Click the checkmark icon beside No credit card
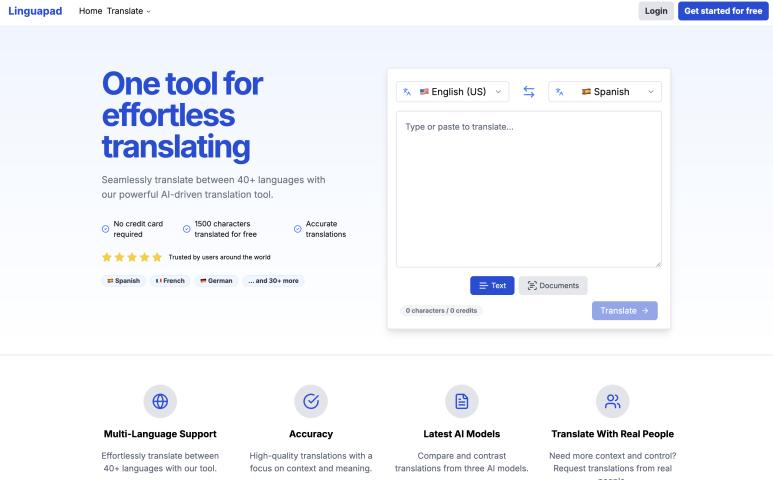The height and width of the screenshot is (480, 773). (106, 229)
